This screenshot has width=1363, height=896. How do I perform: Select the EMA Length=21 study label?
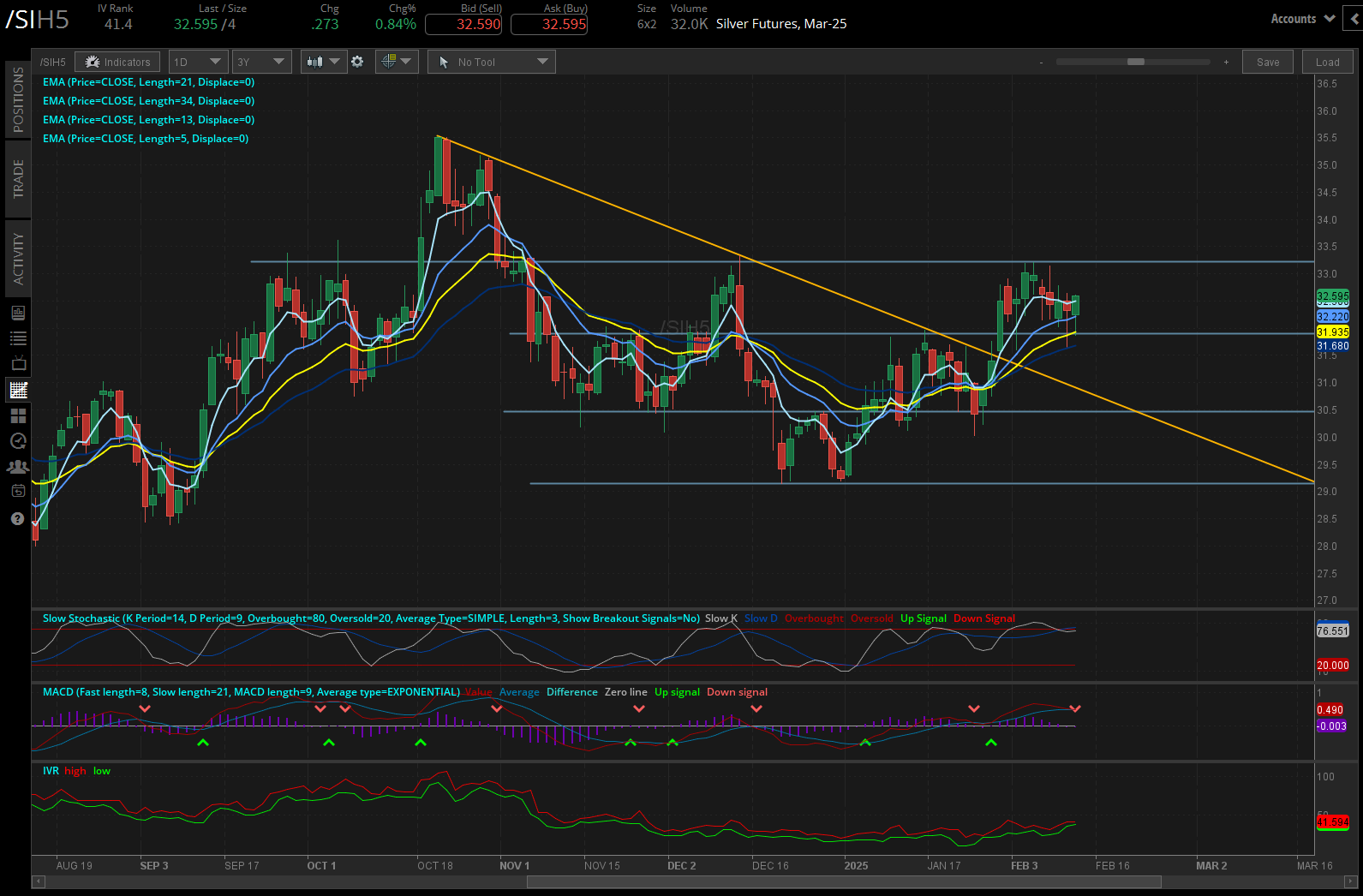149,82
